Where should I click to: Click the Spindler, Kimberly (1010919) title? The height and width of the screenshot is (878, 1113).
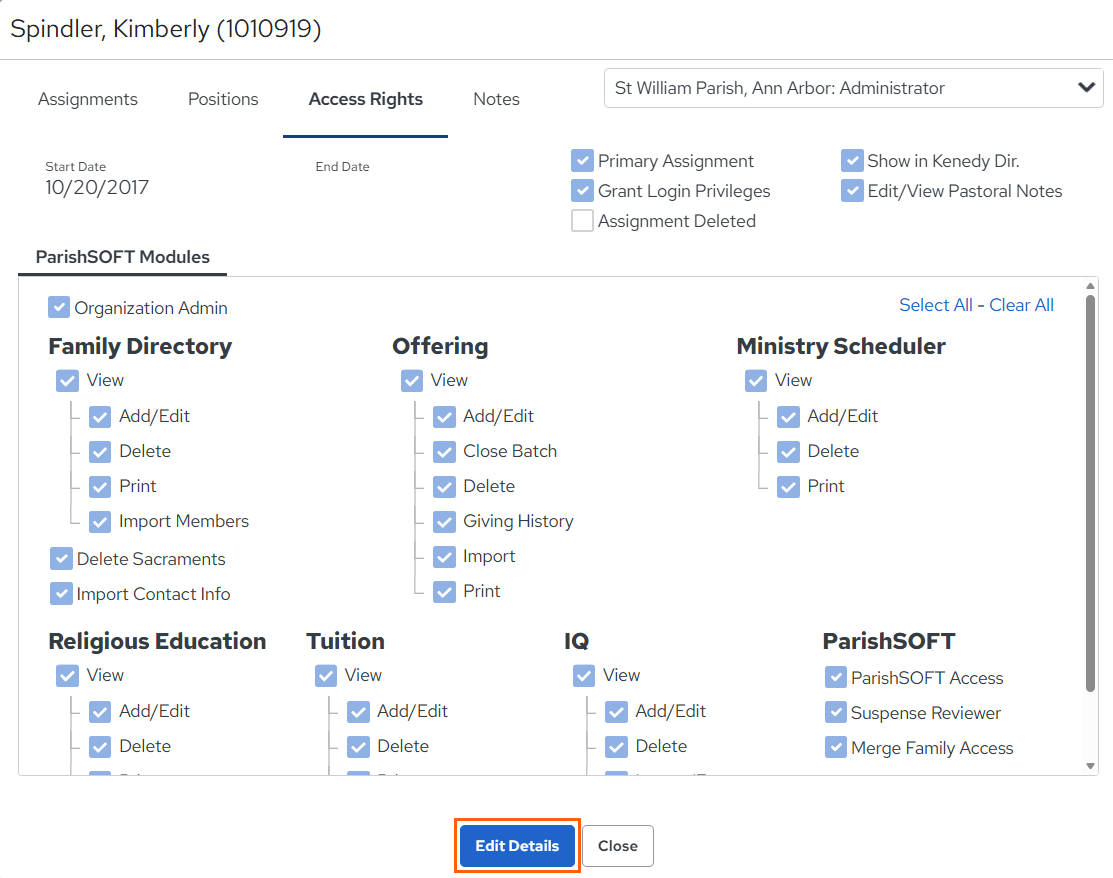tap(165, 29)
